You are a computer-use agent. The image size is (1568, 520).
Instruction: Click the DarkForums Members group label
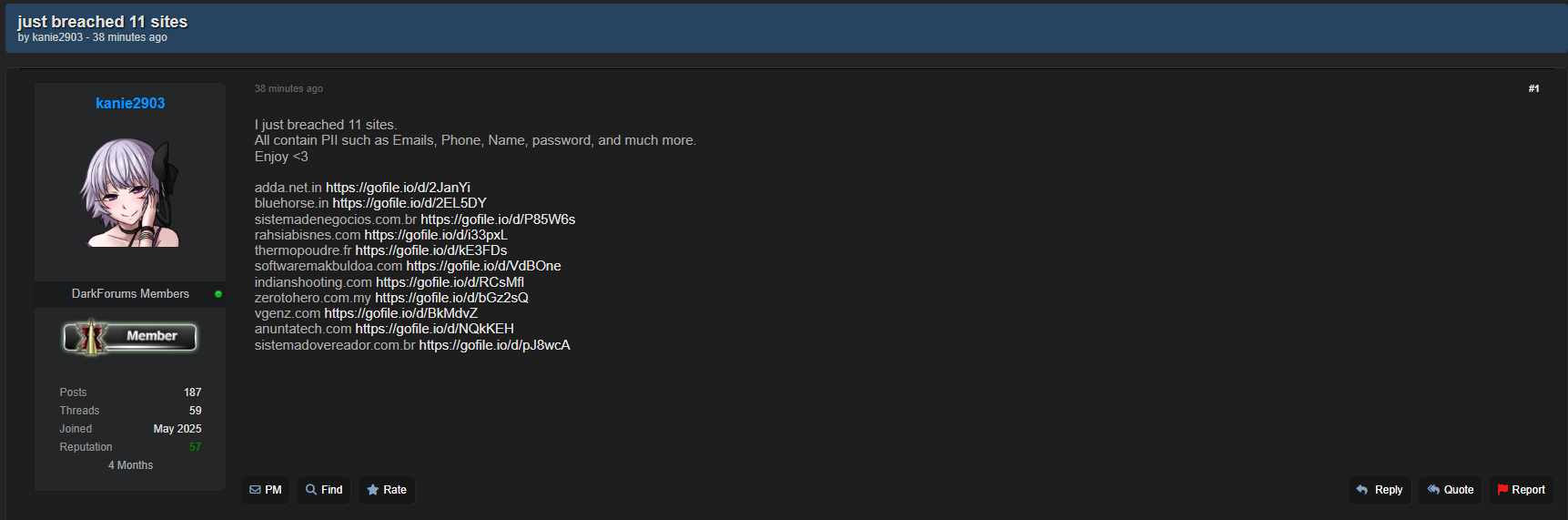130,294
